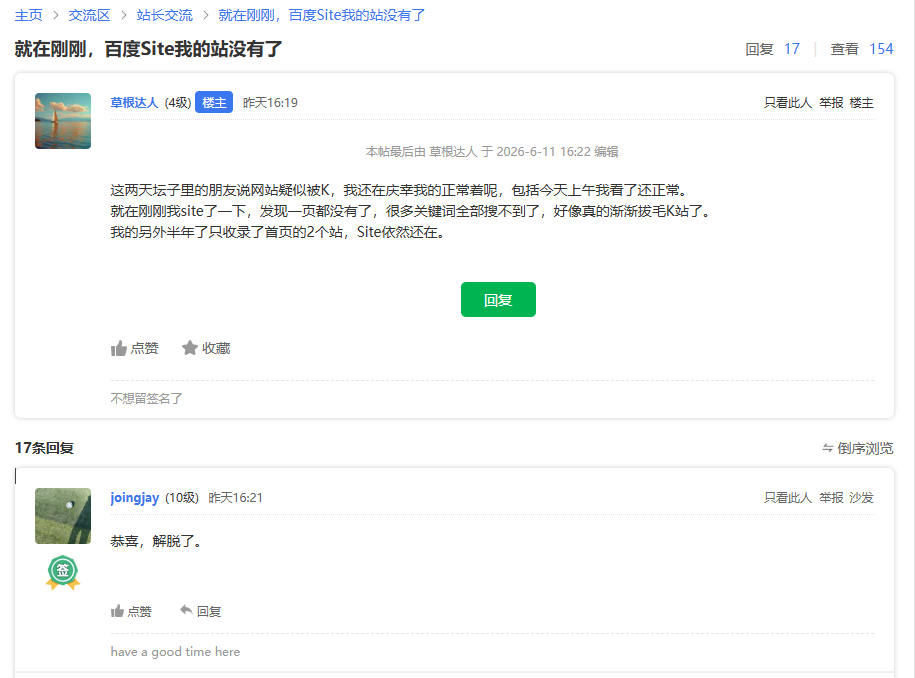Click the reply timestamp 昨天16:21
915x678 pixels.
tap(236, 498)
